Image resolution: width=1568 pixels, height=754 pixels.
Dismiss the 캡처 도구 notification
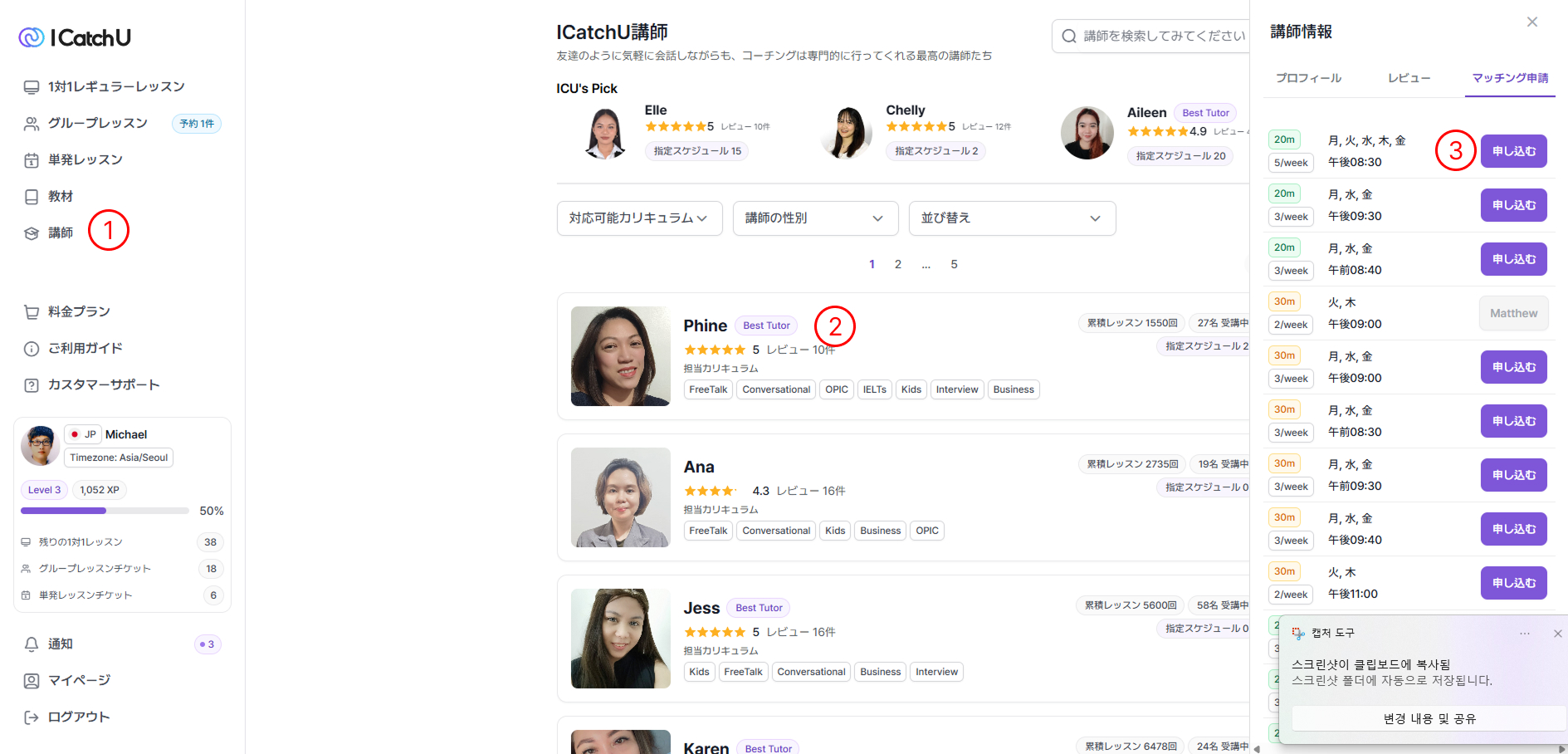[x=1558, y=634]
